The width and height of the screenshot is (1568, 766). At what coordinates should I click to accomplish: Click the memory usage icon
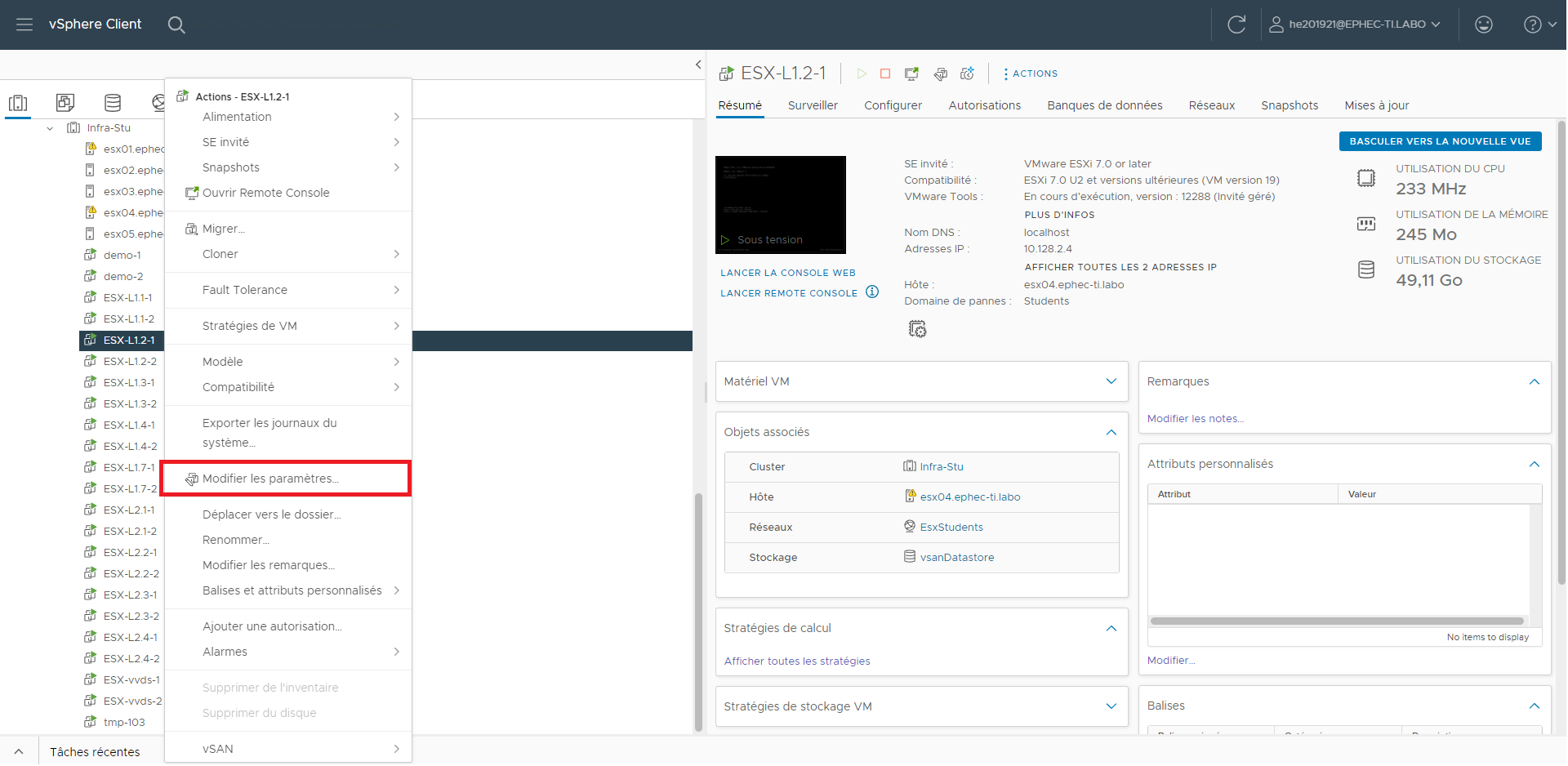click(x=1366, y=224)
